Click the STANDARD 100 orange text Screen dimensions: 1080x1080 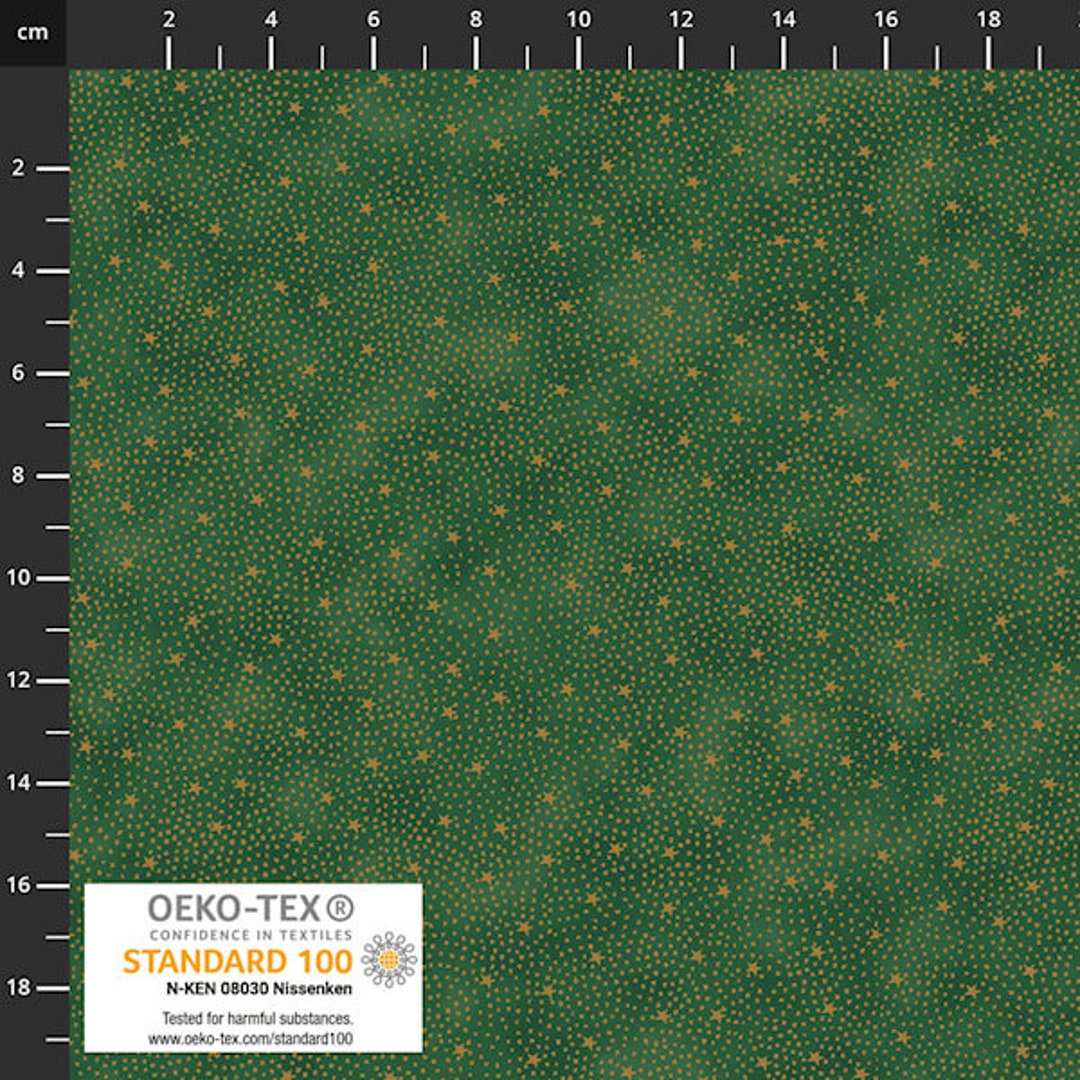[x=238, y=960]
